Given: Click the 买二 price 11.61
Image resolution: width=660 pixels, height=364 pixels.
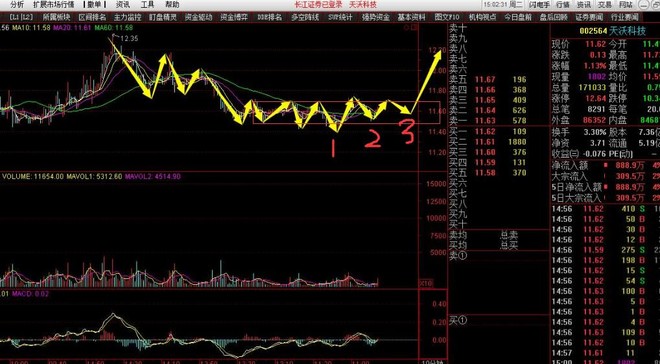Looking at the screenshot, I should [x=484, y=142].
